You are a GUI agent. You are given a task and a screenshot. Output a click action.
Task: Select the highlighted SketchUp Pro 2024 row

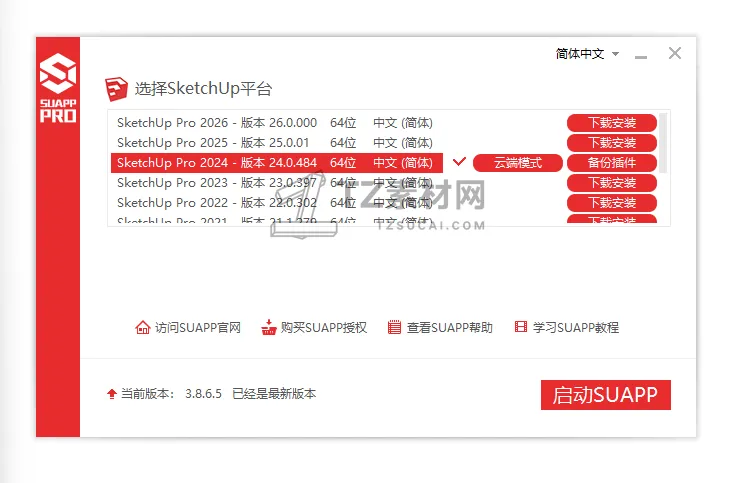(x=277, y=163)
